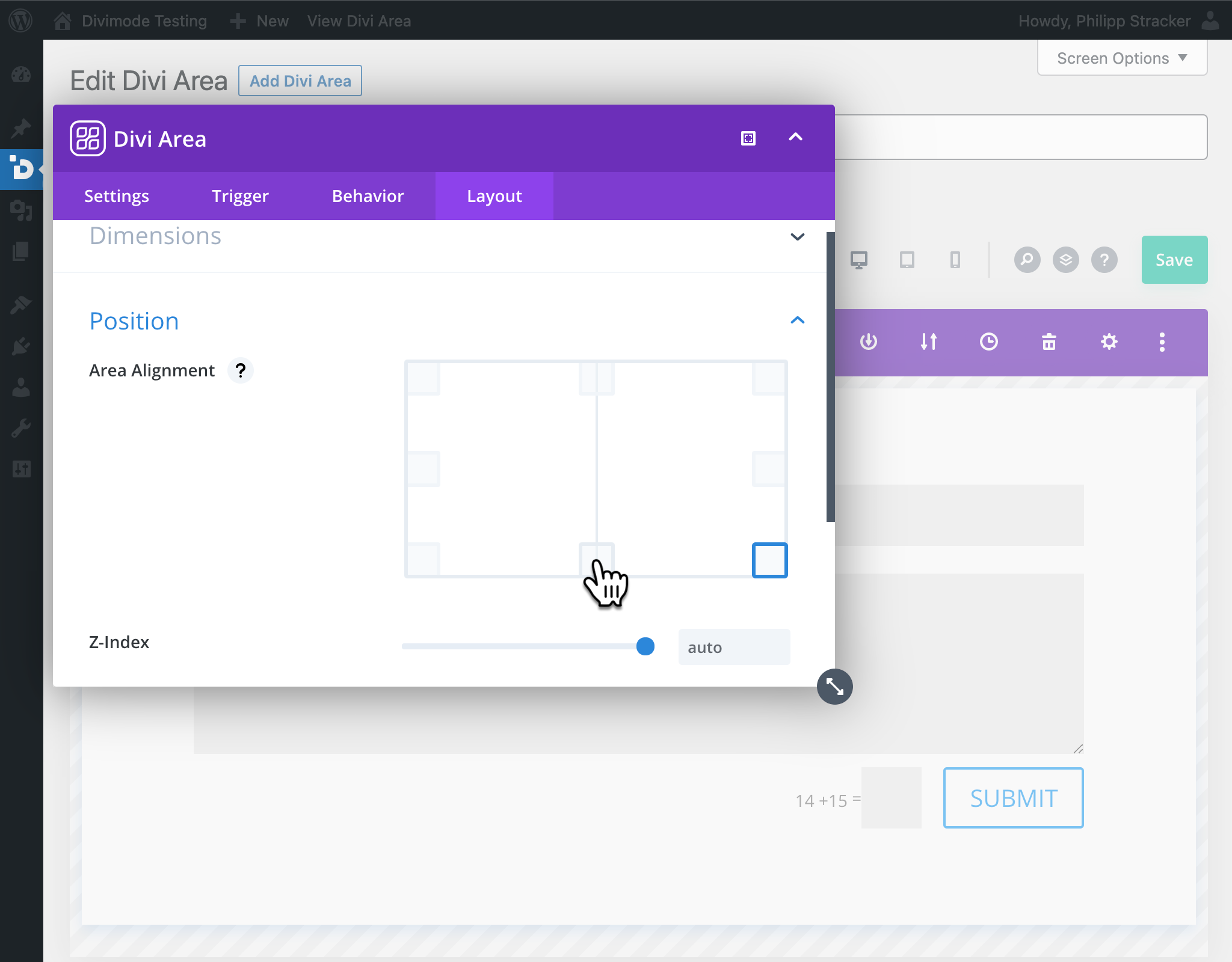The height and width of the screenshot is (962, 1232).
Task: Click the portability import/export arrows icon
Action: (x=929, y=342)
